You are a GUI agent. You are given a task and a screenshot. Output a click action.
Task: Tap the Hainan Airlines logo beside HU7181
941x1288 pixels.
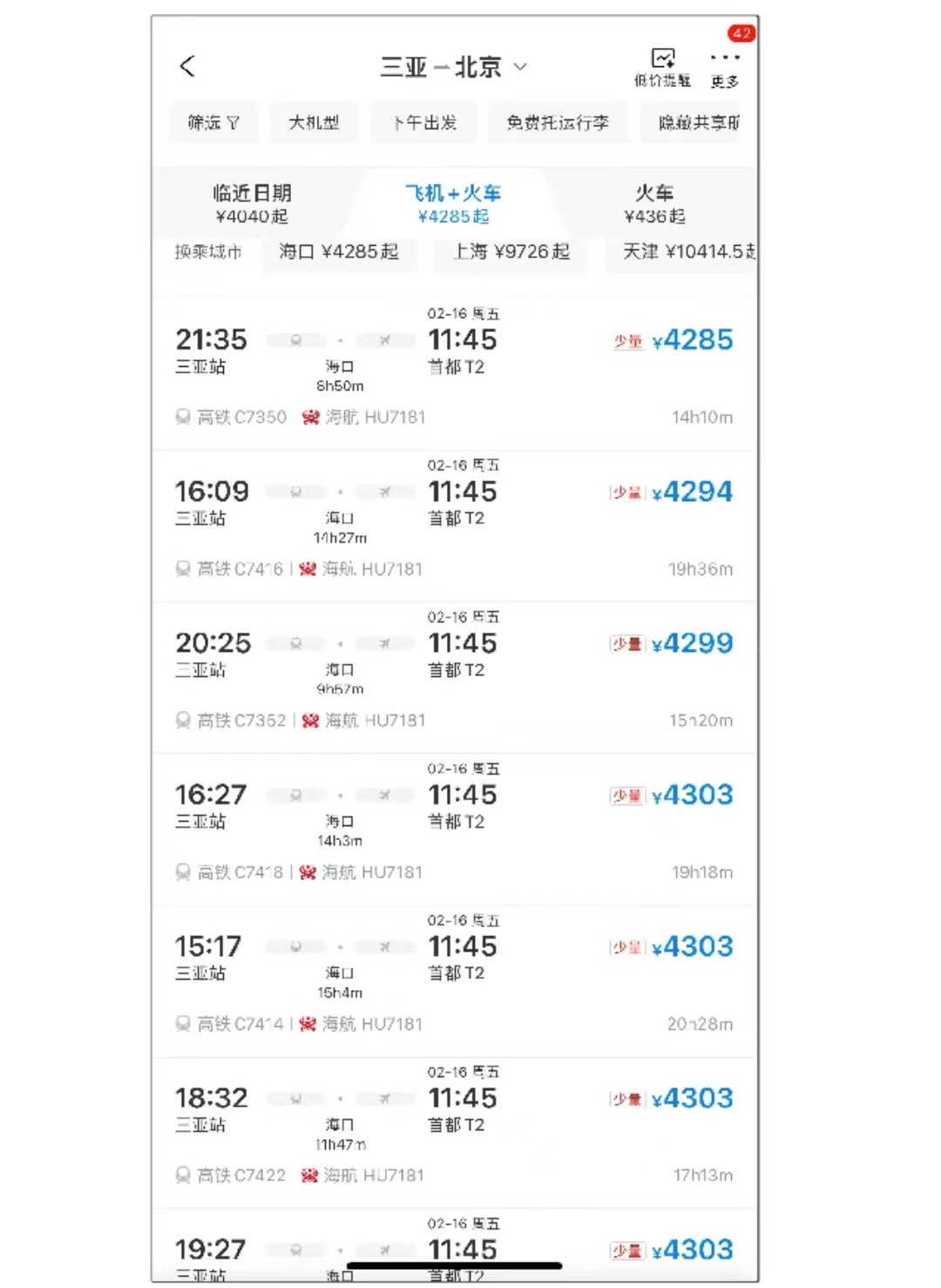[x=310, y=417]
